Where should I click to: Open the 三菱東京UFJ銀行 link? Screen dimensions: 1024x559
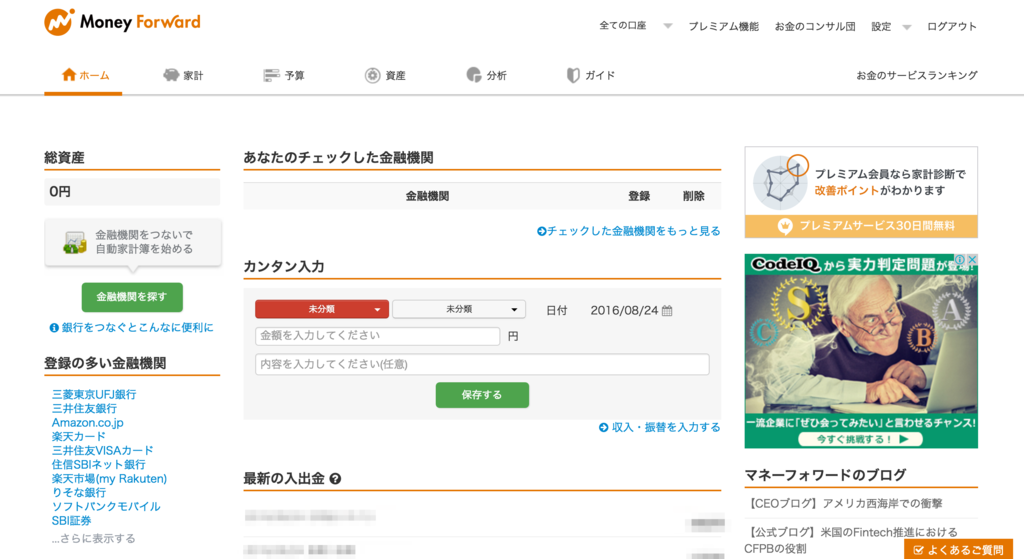pyautogui.click(x=94, y=394)
